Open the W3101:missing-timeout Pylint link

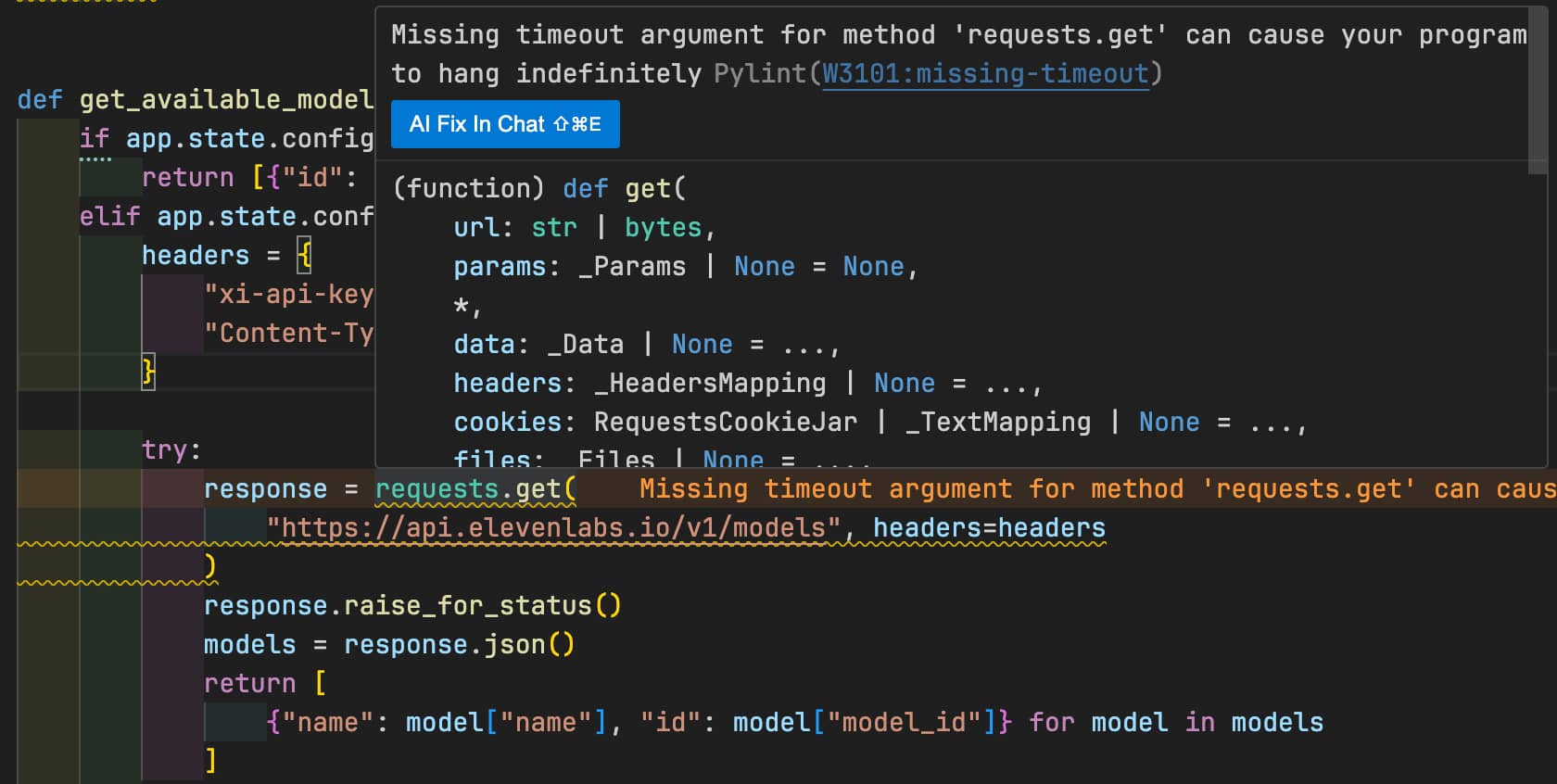985,73
